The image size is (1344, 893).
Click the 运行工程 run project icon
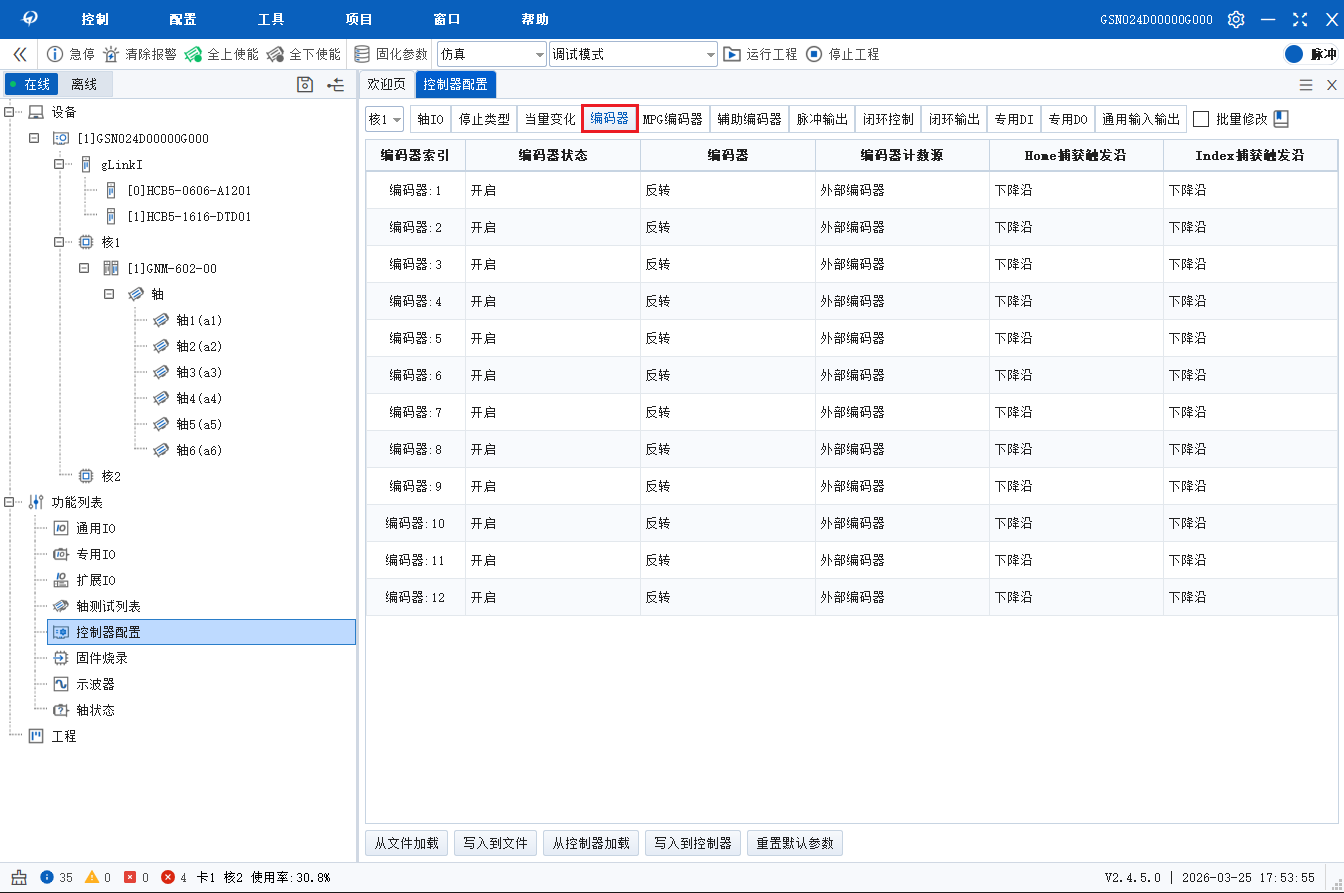(x=730, y=54)
